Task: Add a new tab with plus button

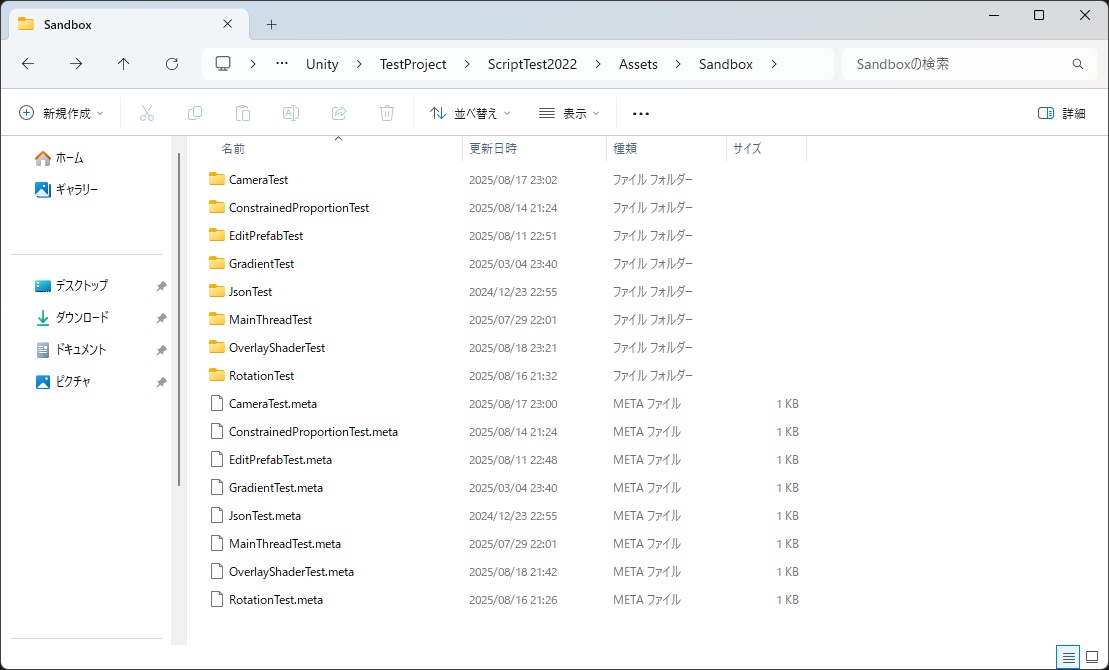Action: tap(272, 25)
